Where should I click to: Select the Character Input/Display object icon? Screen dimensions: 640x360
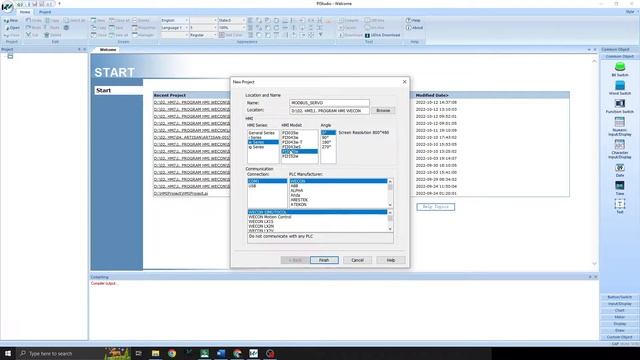tap(620, 144)
